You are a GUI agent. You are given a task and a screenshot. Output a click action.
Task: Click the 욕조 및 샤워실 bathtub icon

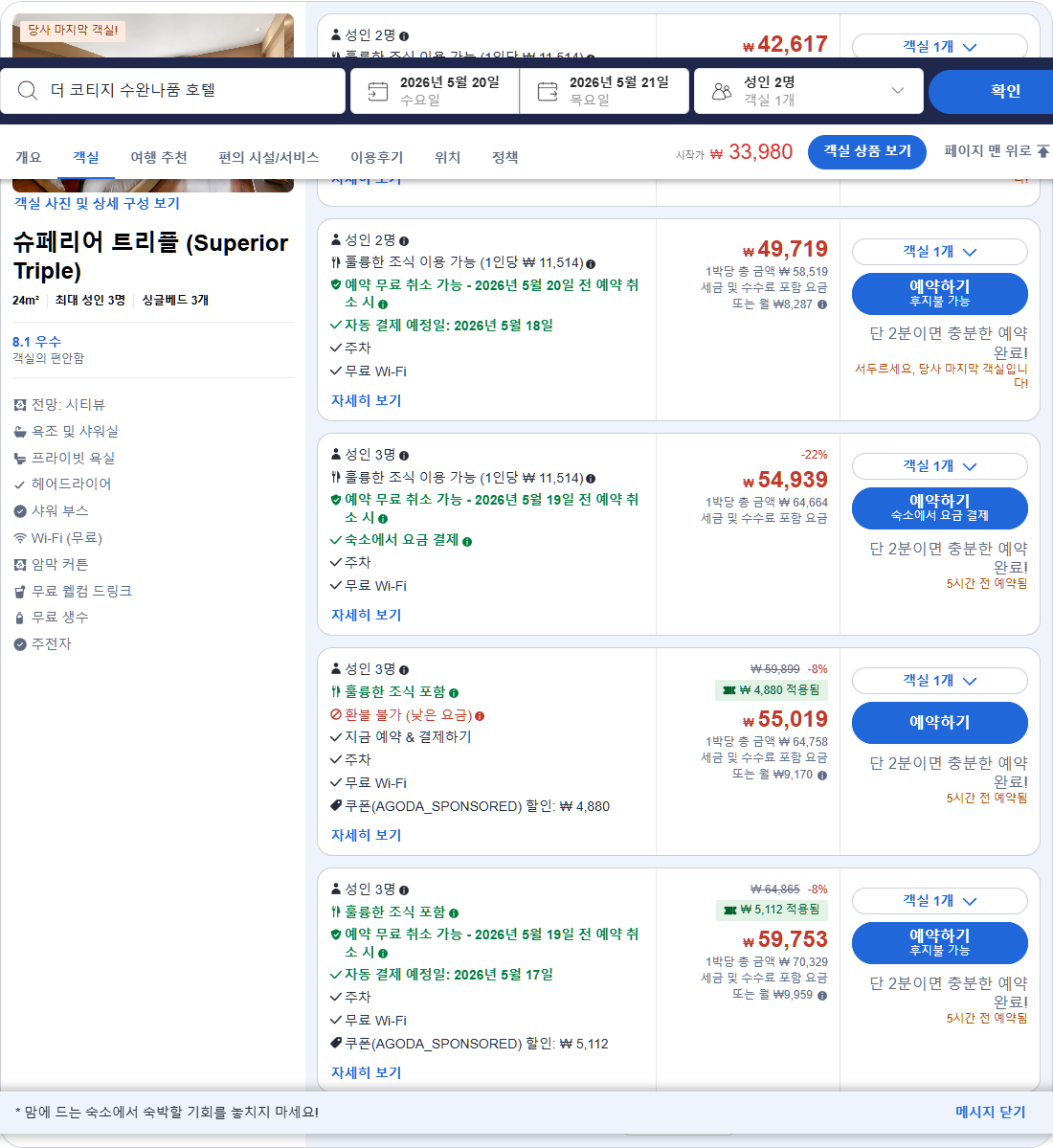(x=20, y=432)
